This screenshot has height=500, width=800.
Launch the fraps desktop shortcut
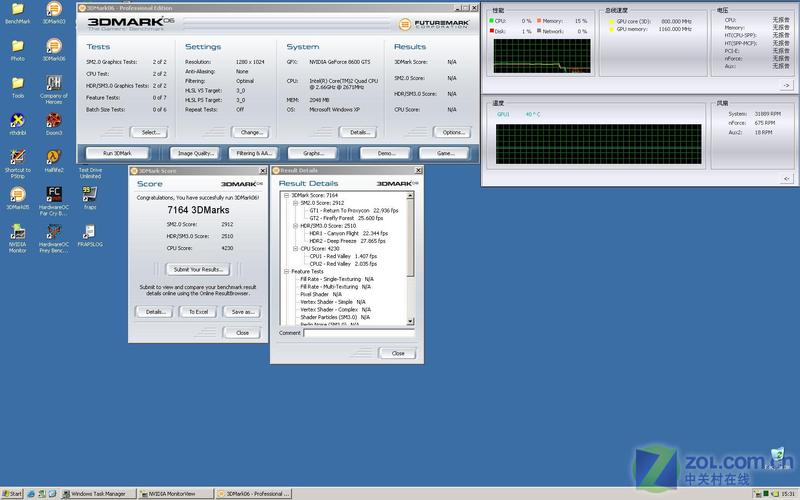coord(90,198)
